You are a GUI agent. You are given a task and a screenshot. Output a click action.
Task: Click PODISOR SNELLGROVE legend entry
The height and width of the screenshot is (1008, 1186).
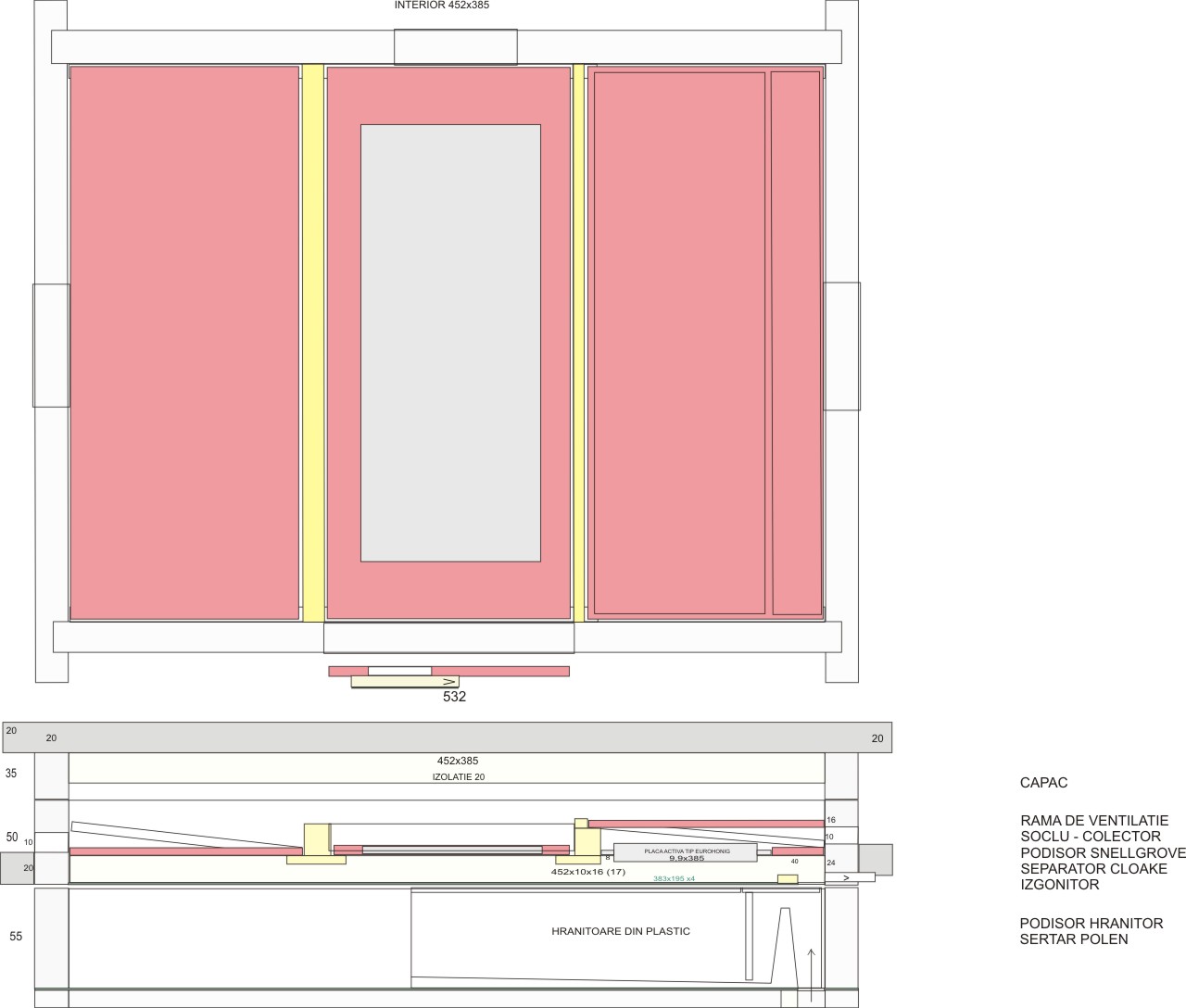(x=1103, y=853)
